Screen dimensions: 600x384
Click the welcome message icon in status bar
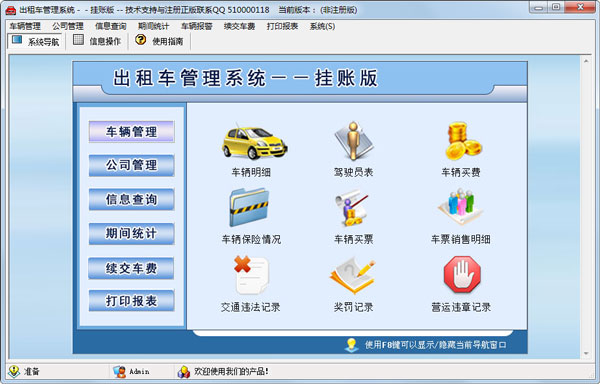pyautogui.click(x=184, y=371)
